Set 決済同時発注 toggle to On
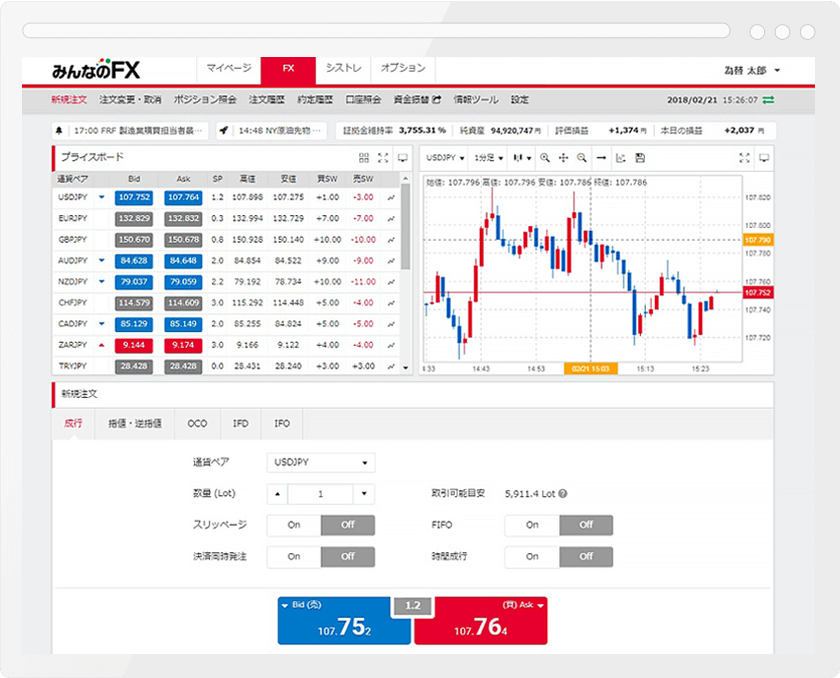840x678 pixels. coord(294,556)
